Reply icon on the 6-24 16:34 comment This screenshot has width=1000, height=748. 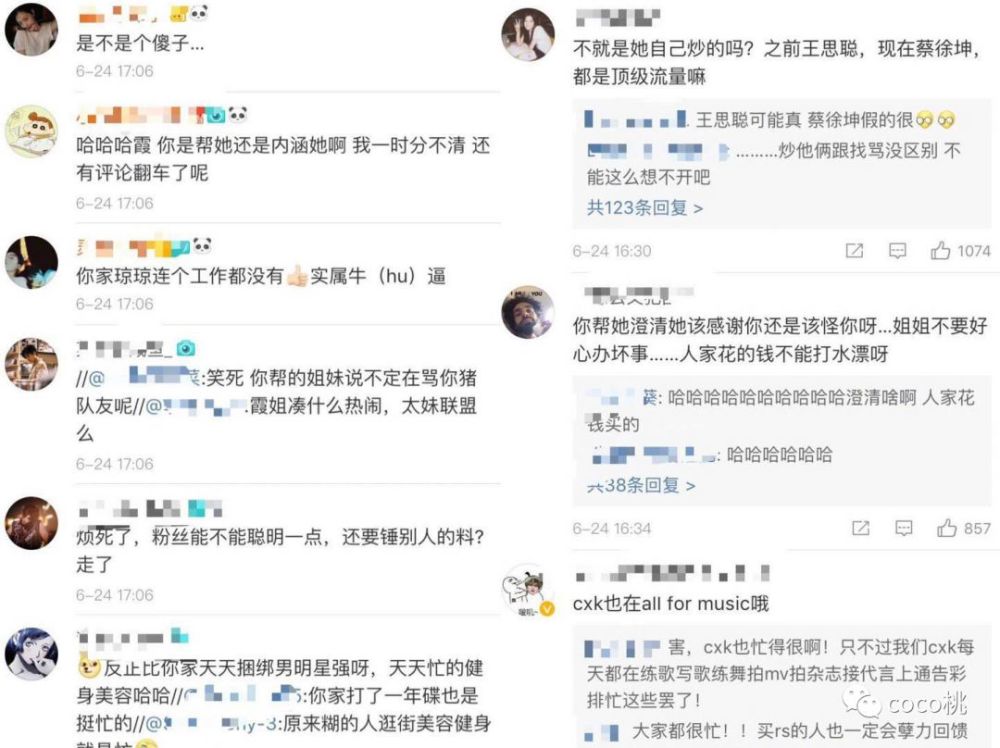coord(904,528)
